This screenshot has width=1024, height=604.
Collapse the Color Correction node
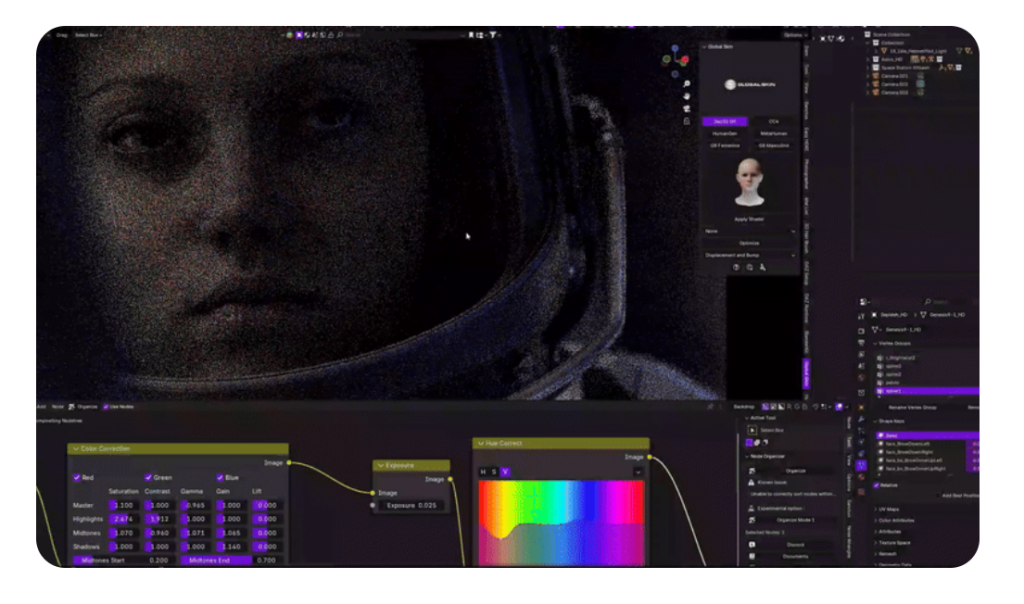coord(75,449)
